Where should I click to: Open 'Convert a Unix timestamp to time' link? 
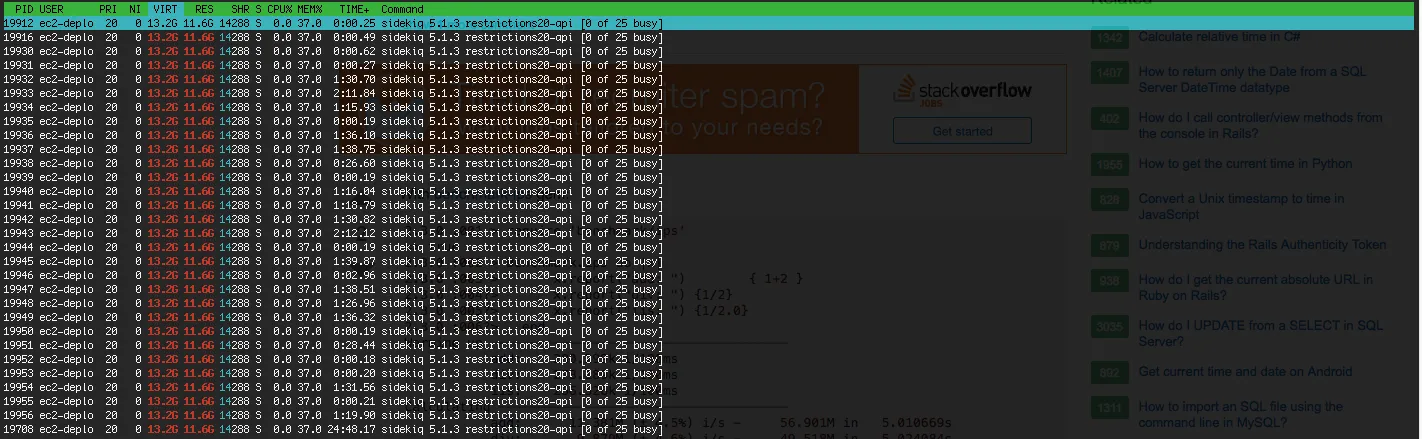[x=1241, y=206]
